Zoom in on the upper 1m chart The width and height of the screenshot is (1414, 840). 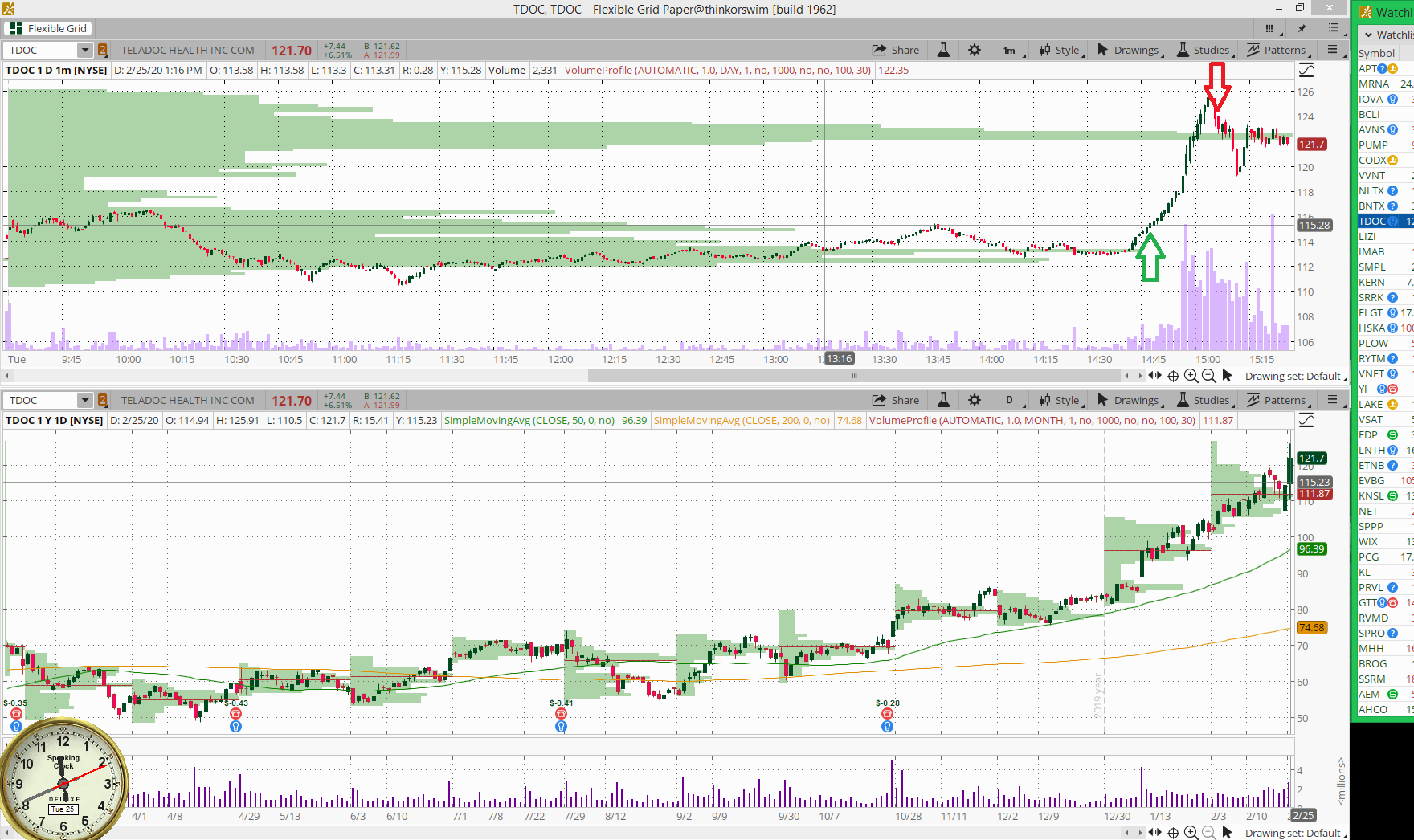tap(1191, 376)
